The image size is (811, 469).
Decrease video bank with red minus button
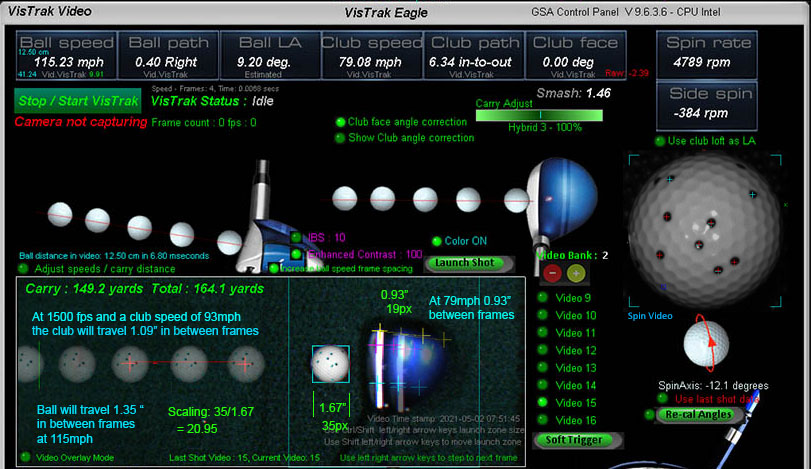552,273
